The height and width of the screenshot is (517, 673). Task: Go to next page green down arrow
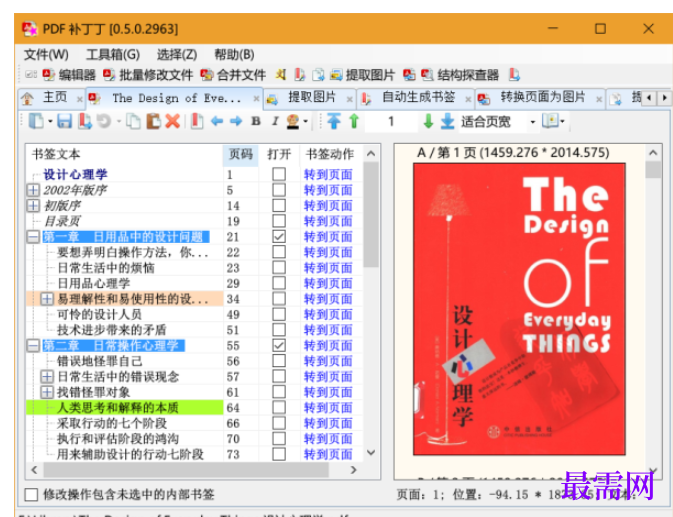(x=428, y=121)
